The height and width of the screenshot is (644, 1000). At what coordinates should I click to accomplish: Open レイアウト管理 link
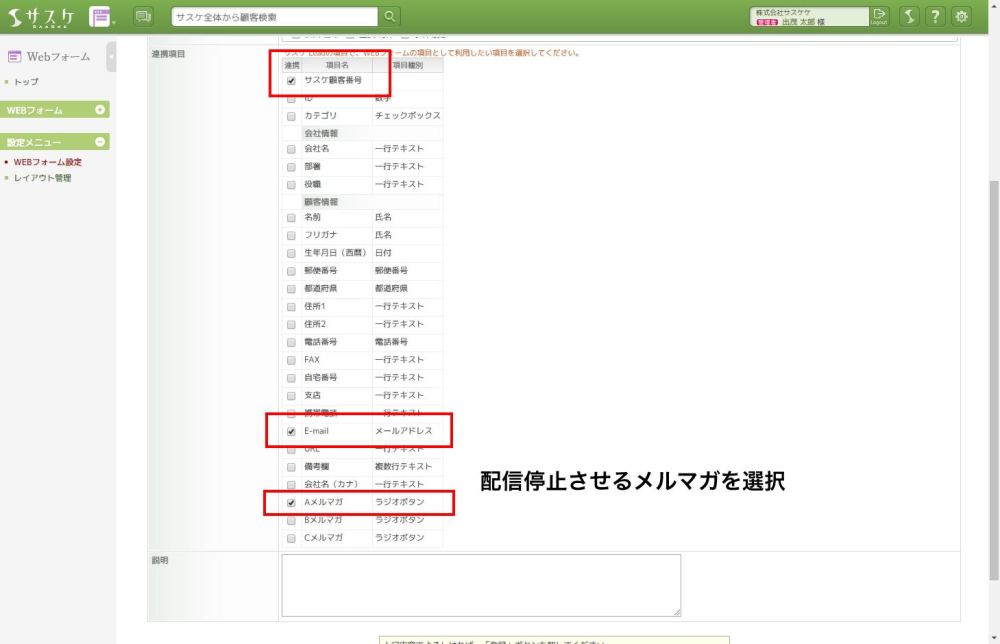[x=43, y=178]
